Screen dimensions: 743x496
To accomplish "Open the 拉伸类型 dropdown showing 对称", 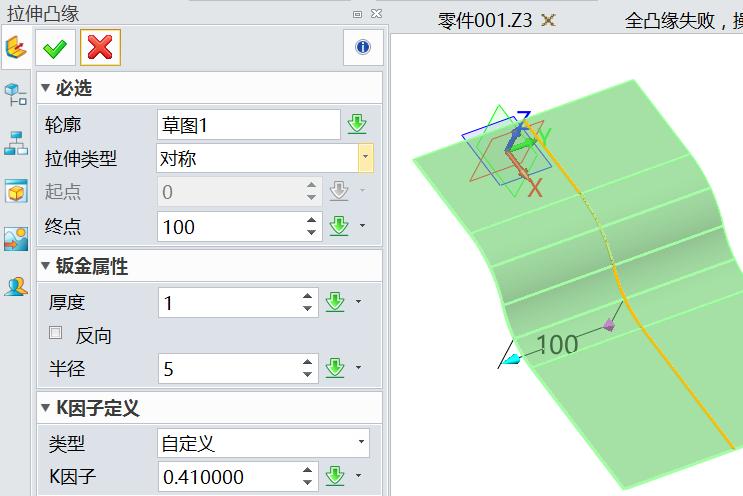I will (x=366, y=158).
